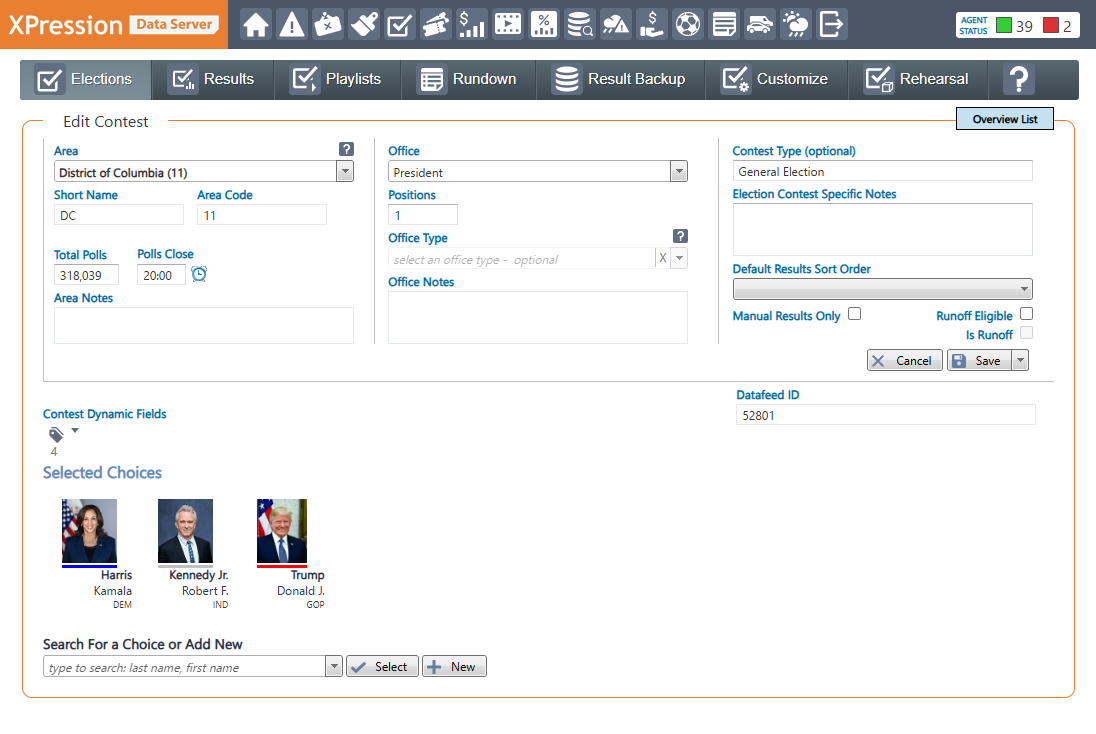This screenshot has width=1096, height=734.
Task: Open the warning triangle alerts icon
Action: click(x=292, y=24)
